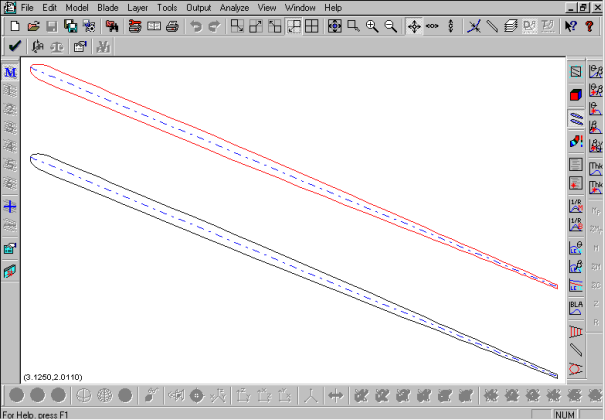Screen dimensions: 605x420
Task: Toggle the four-way Pan tool
Action: (x=414, y=26)
